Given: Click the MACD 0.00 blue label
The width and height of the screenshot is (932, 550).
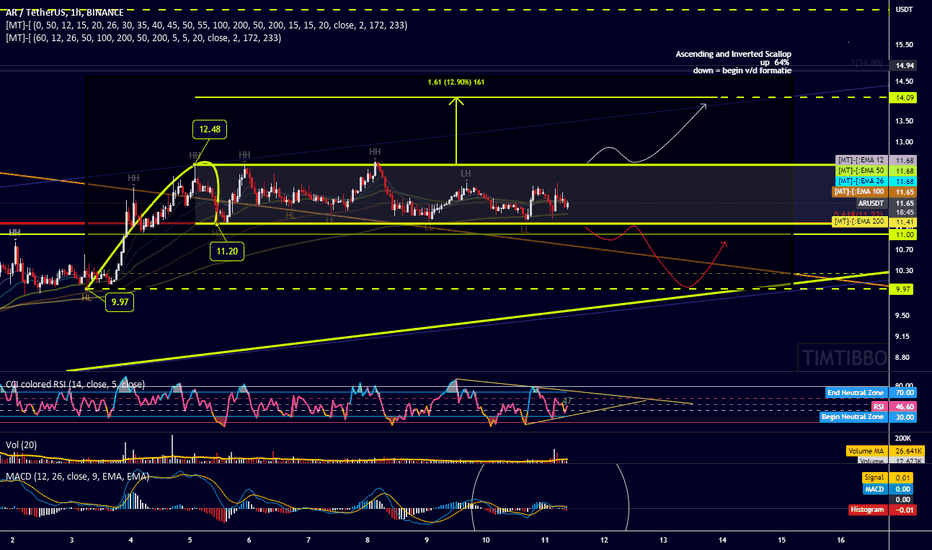Looking at the screenshot, I should [889, 489].
